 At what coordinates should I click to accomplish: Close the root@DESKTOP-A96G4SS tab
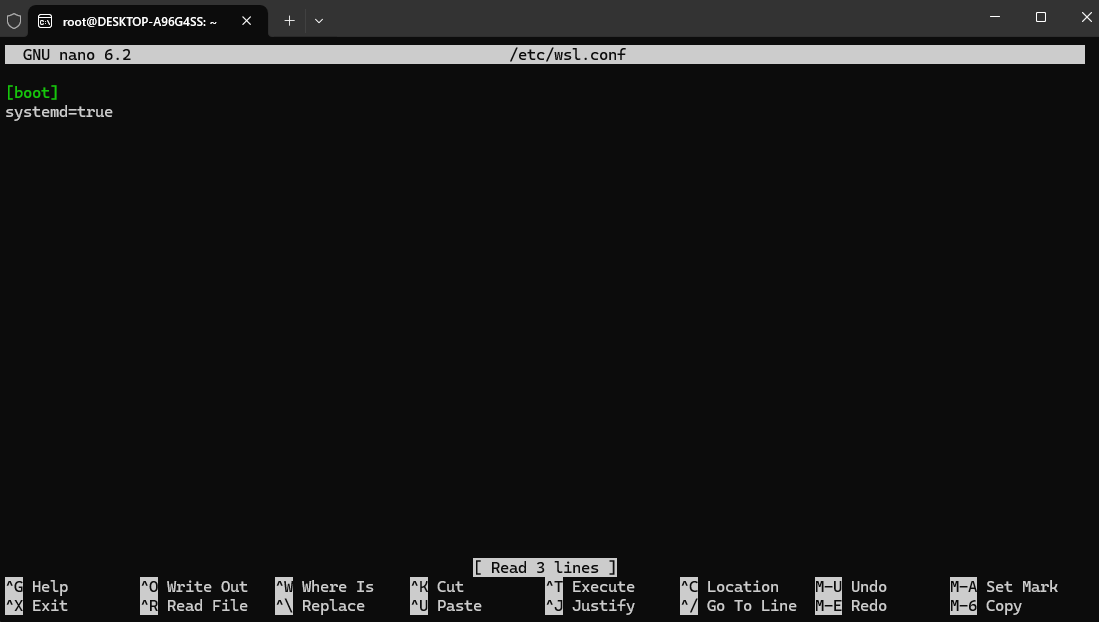tap(247, 20)
